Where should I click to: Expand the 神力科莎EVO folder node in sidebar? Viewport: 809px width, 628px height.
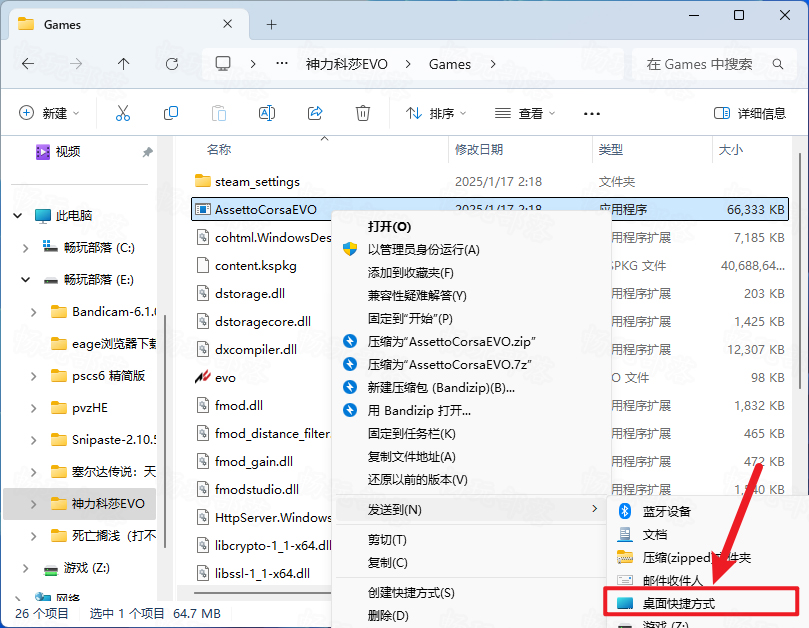pyautogui.click(x=34, y=504)
